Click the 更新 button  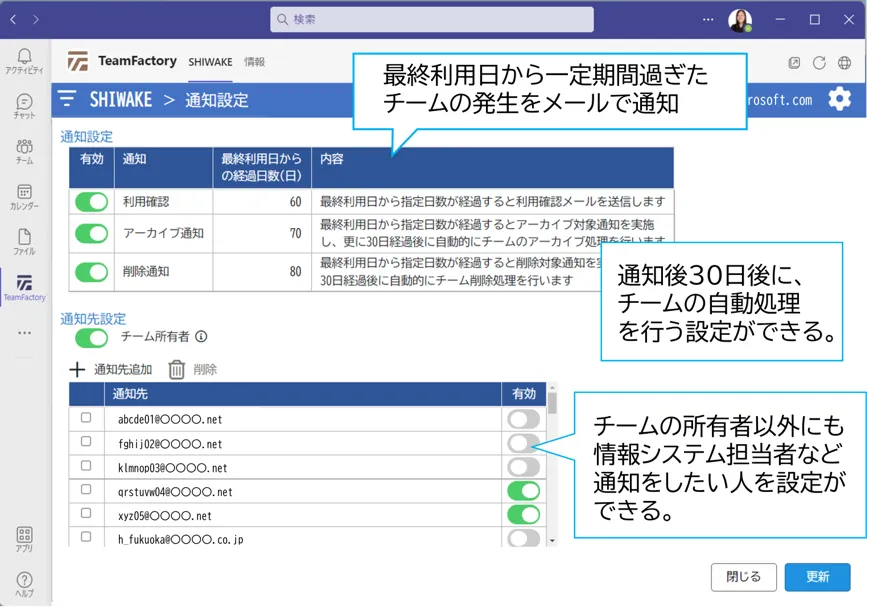click(x=817, y=577)
